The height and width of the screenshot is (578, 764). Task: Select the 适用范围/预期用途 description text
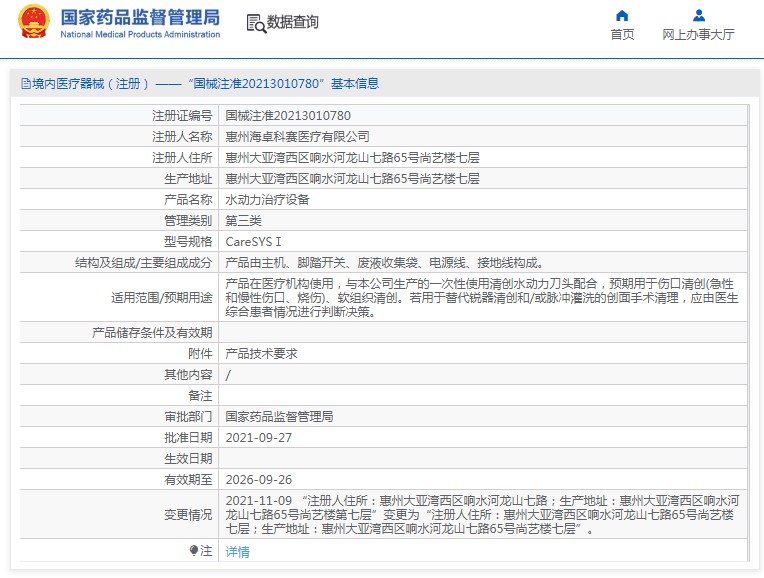482,297
